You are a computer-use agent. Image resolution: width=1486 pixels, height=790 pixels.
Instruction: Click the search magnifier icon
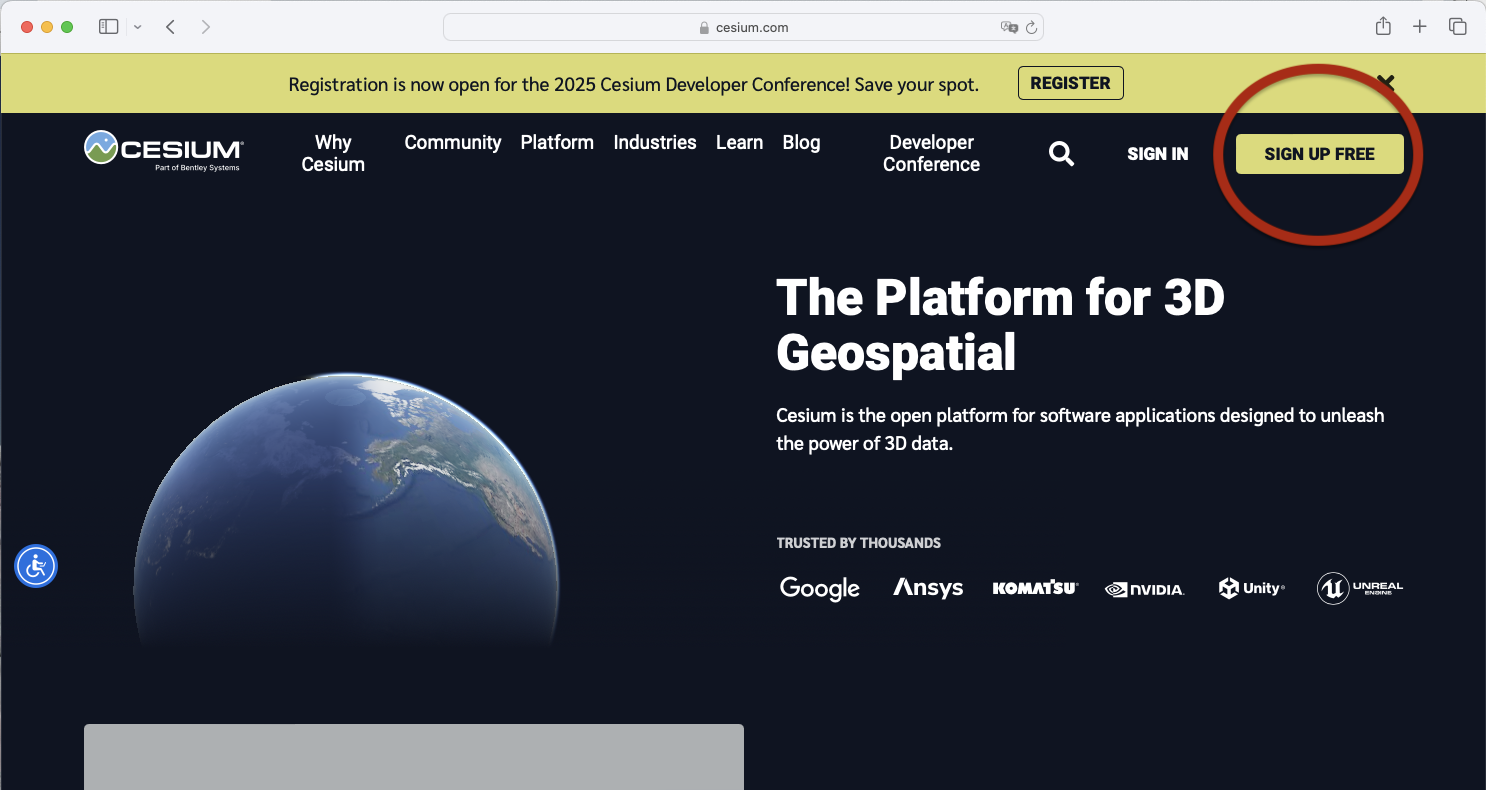click(x=1061, y=154)
